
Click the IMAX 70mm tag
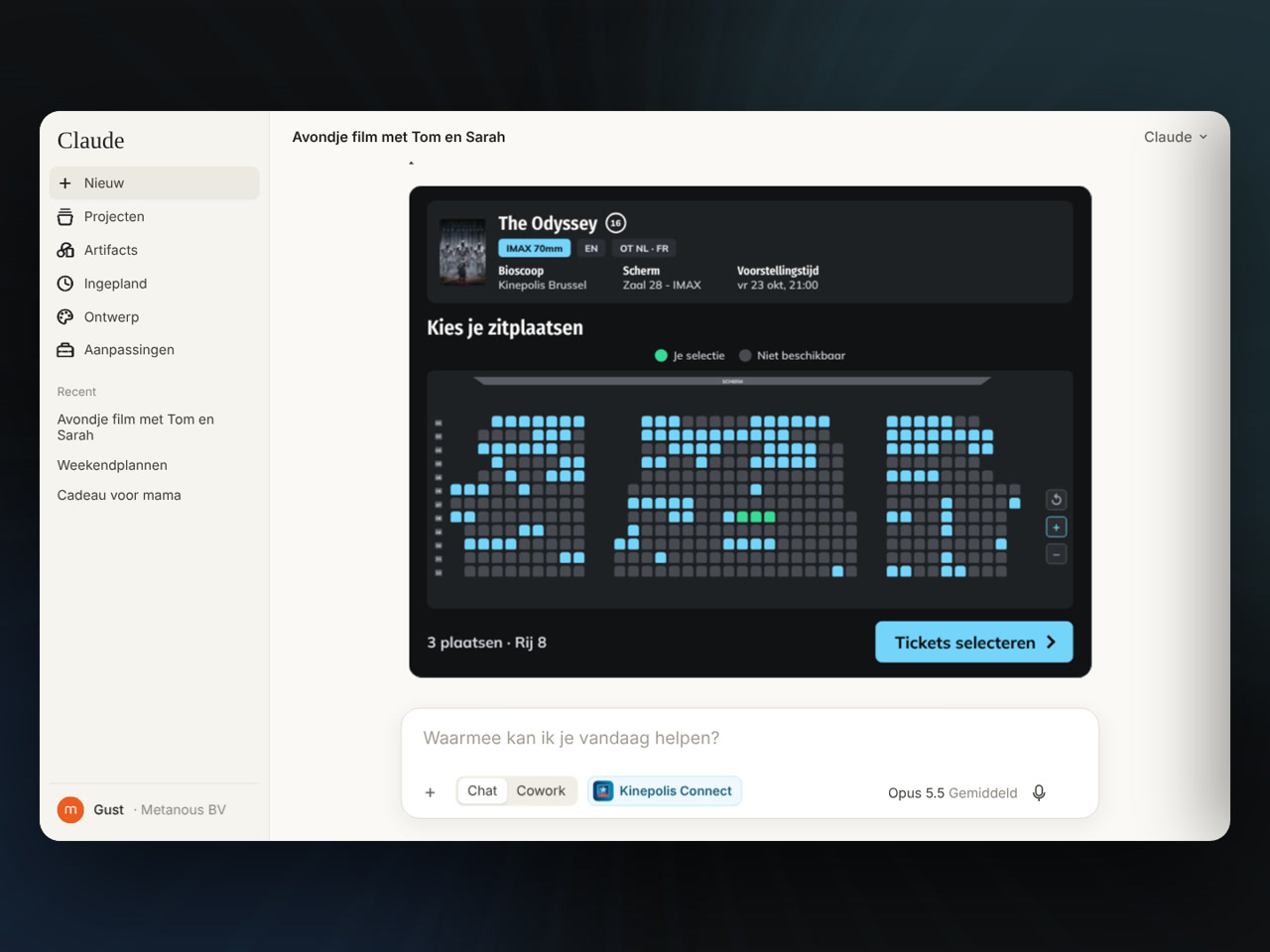tap(534, 248)
